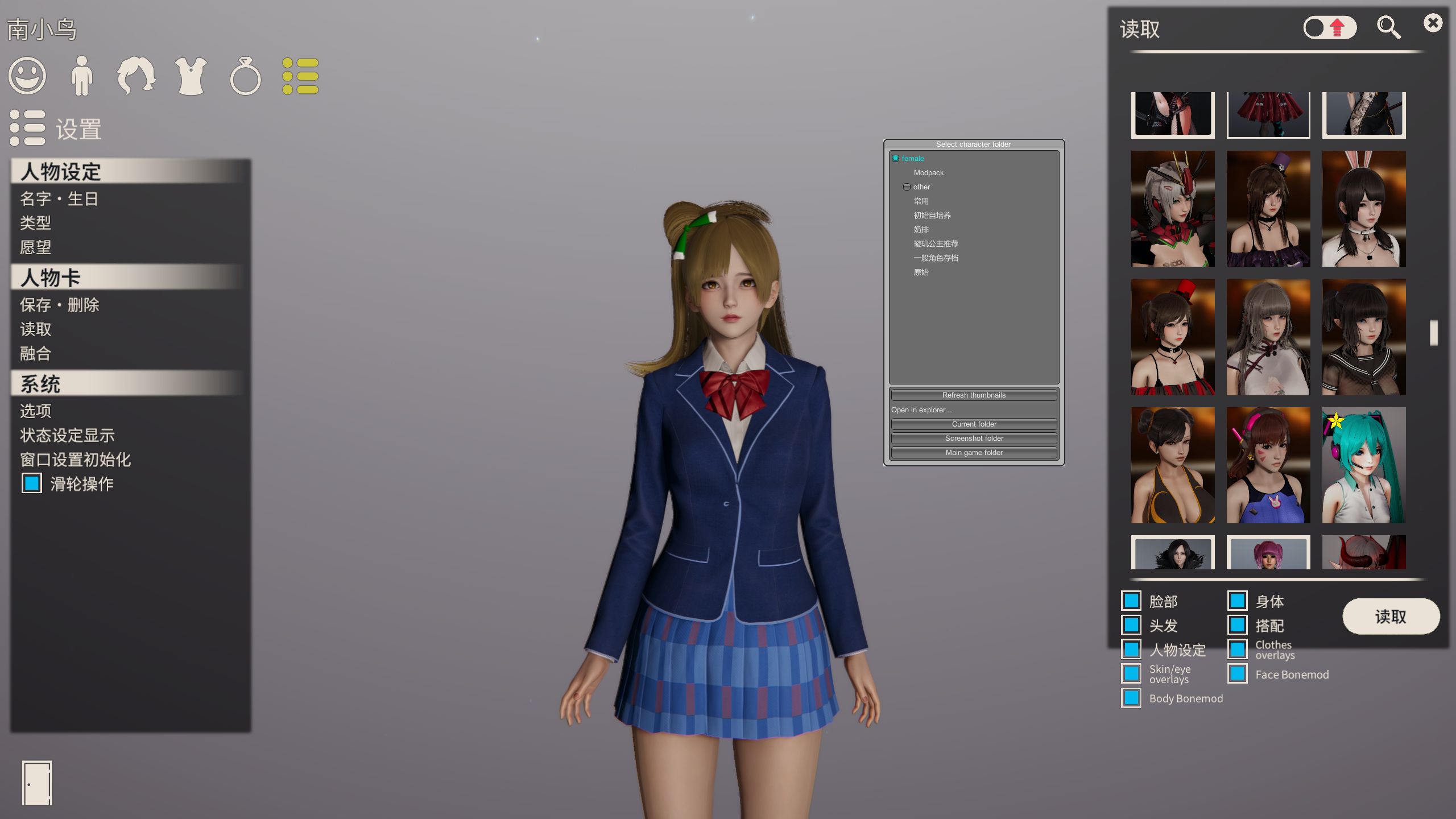
Task: Disable the Face Bonemod checkbox
Action: (1238, 674)
